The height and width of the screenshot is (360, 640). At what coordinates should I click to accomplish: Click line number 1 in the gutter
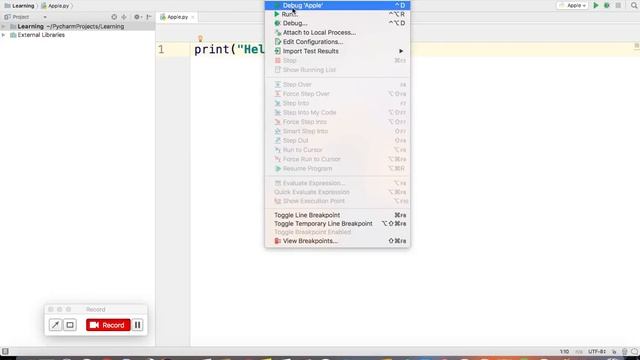pos(161,49)
